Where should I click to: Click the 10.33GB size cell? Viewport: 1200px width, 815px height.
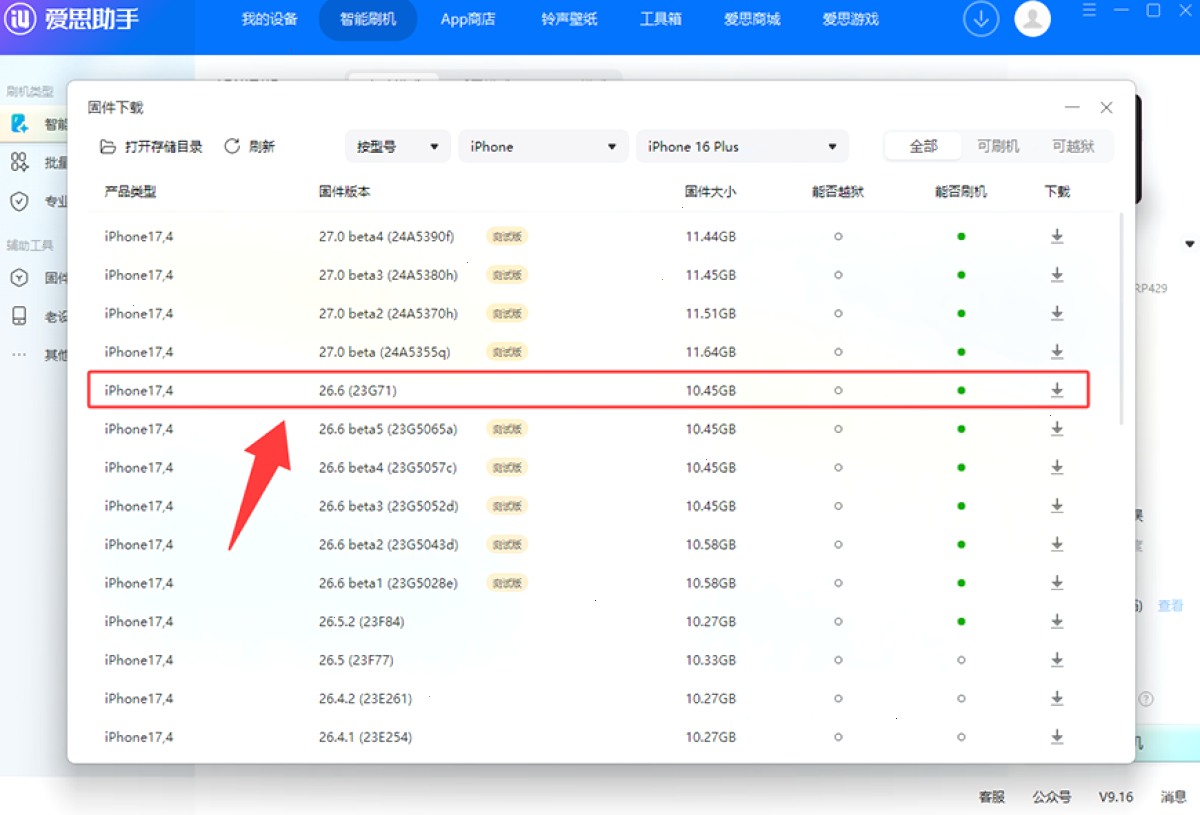(x=711, y=660)
